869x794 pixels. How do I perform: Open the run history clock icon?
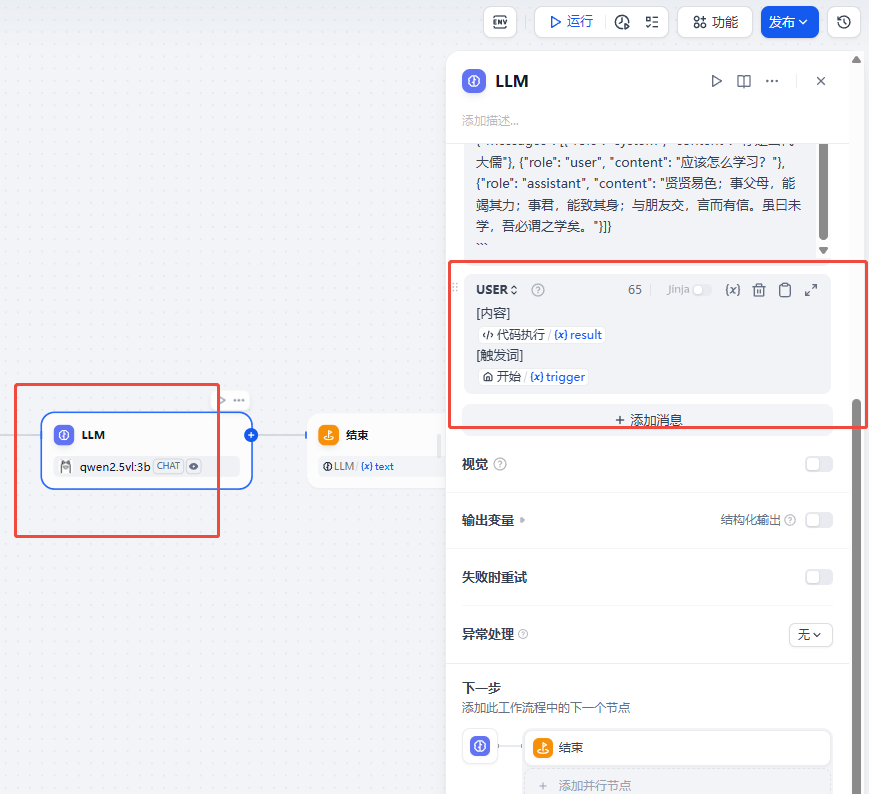(622, 22)
